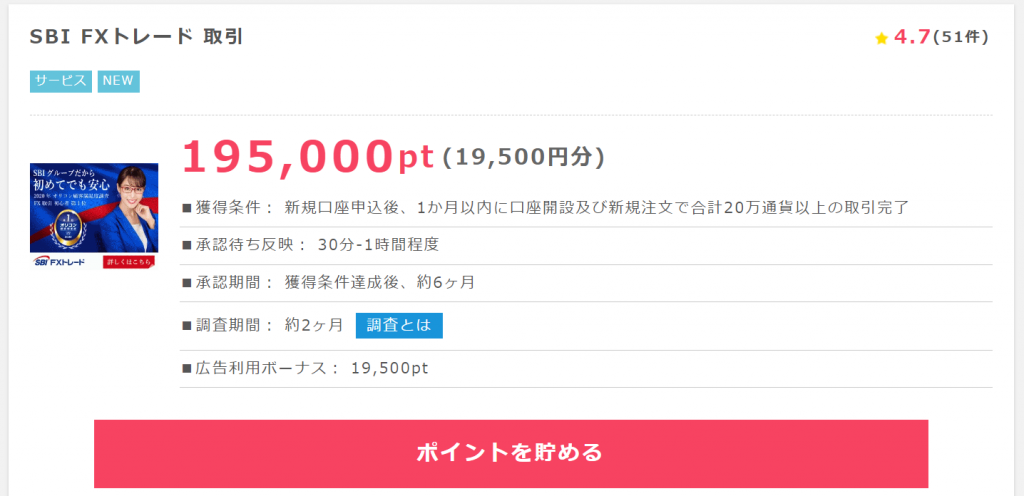The width and height of the screenshot is (1024, 496).
Task: Click the SBI FXトレード logo in banner
Action: coord(59,262)
